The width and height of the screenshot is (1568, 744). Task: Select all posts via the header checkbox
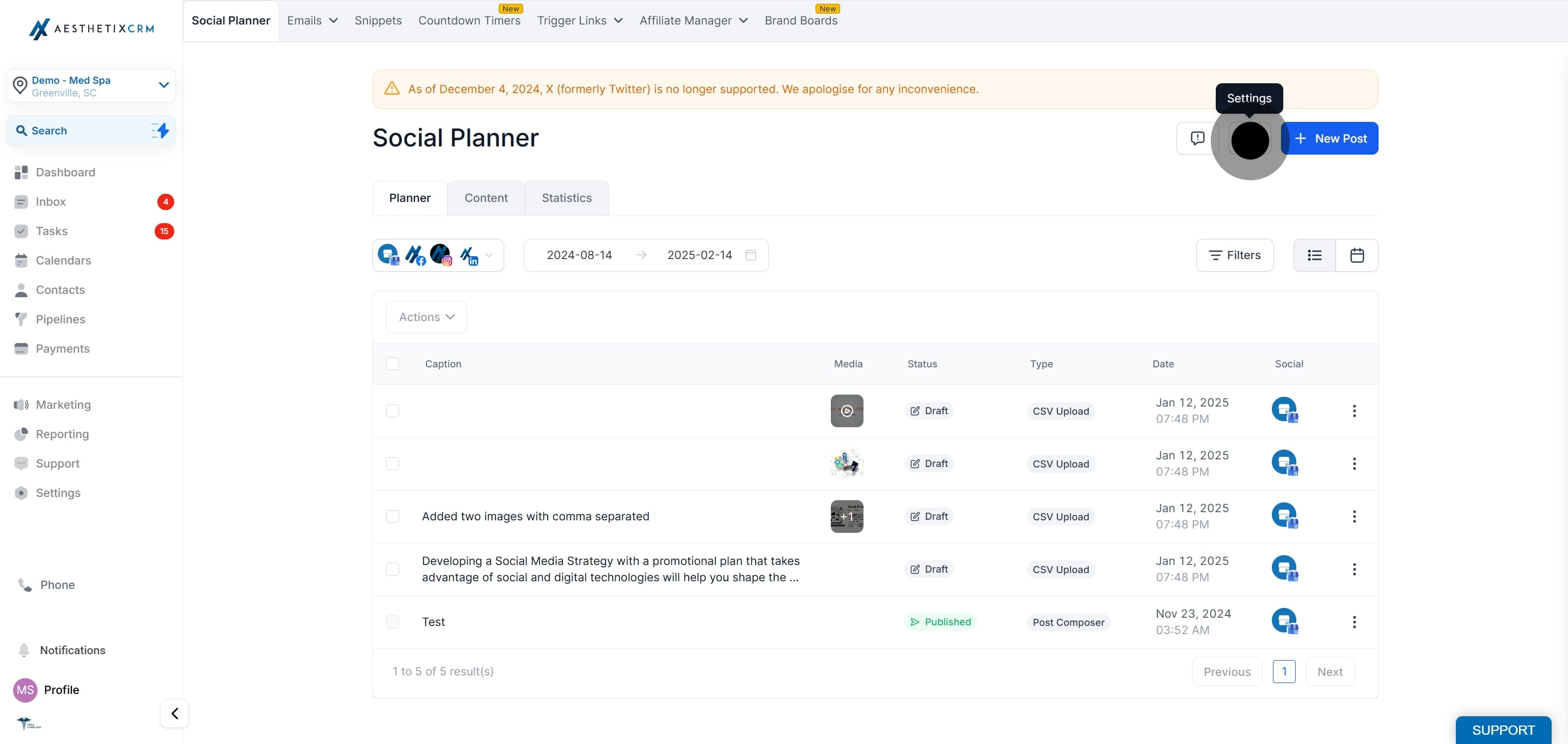click(393, 363)
